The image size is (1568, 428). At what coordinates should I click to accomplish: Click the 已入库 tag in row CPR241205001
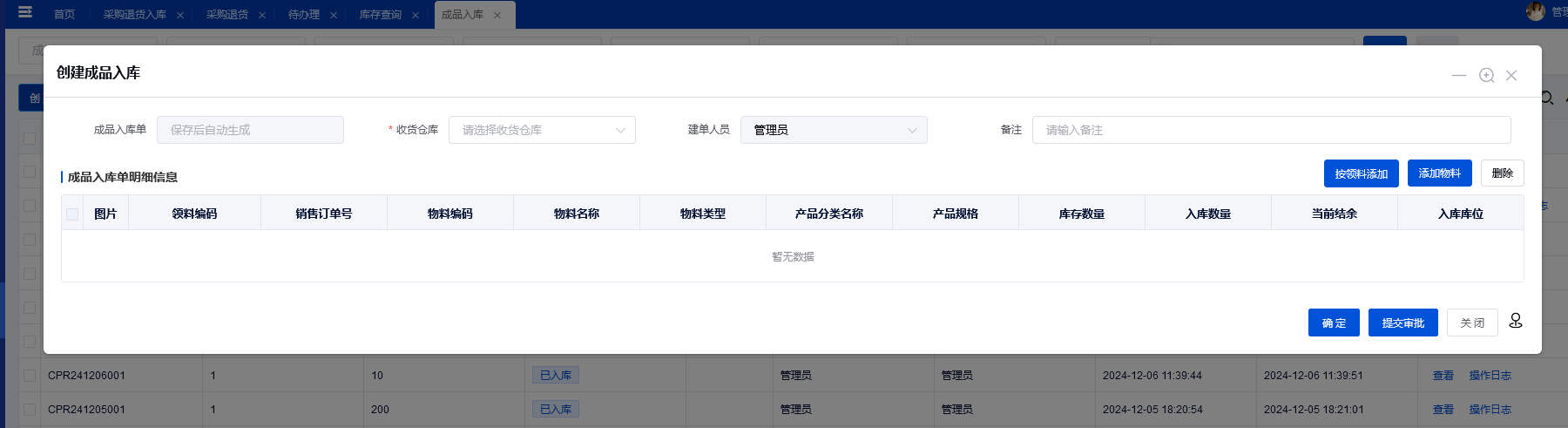pos(556,410)
